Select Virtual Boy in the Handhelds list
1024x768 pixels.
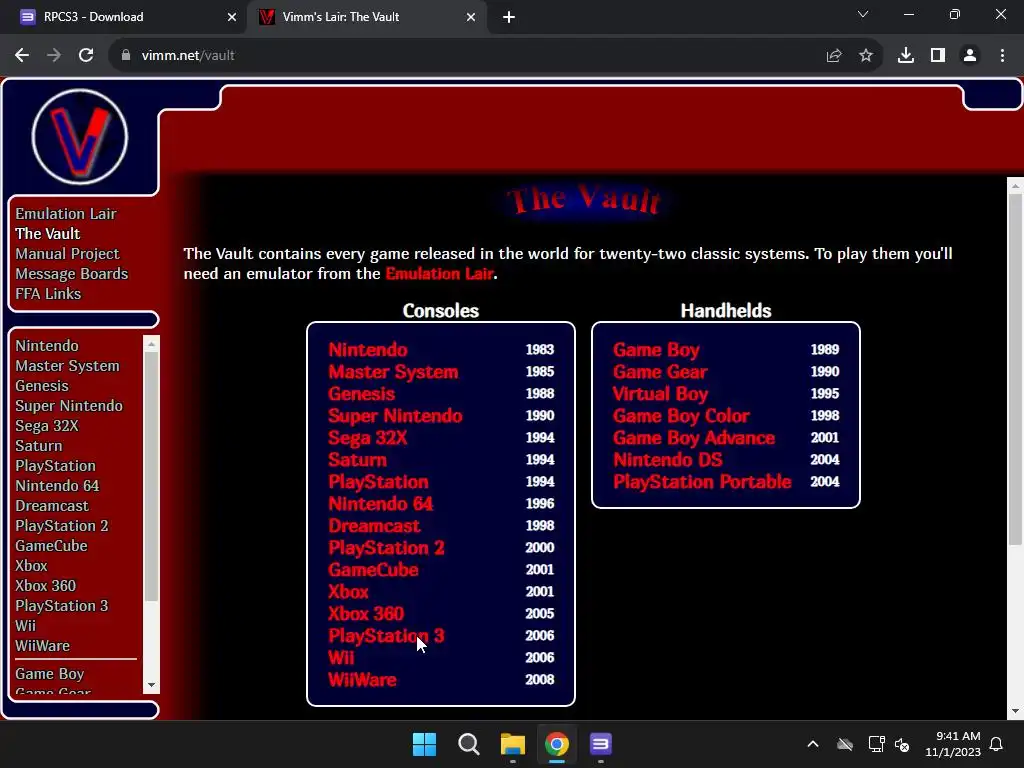point(660,394)
